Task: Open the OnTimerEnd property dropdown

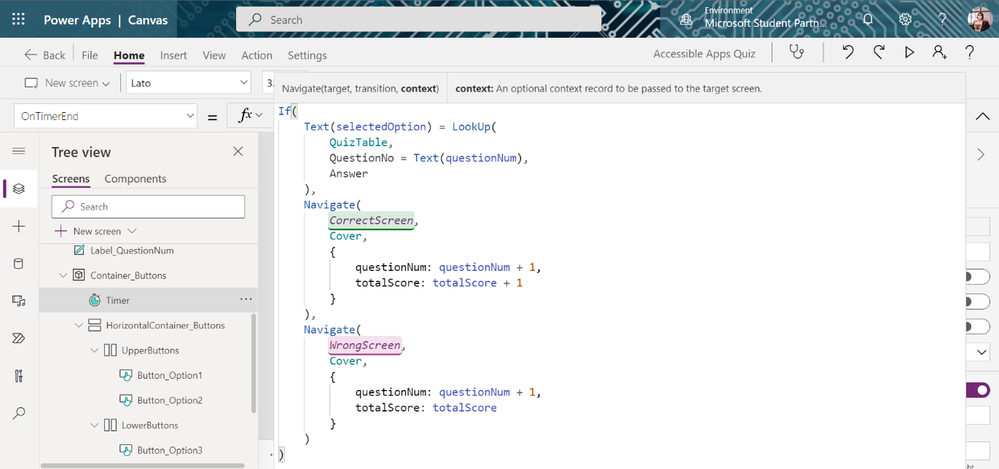Action: click(x=105, y=116)
